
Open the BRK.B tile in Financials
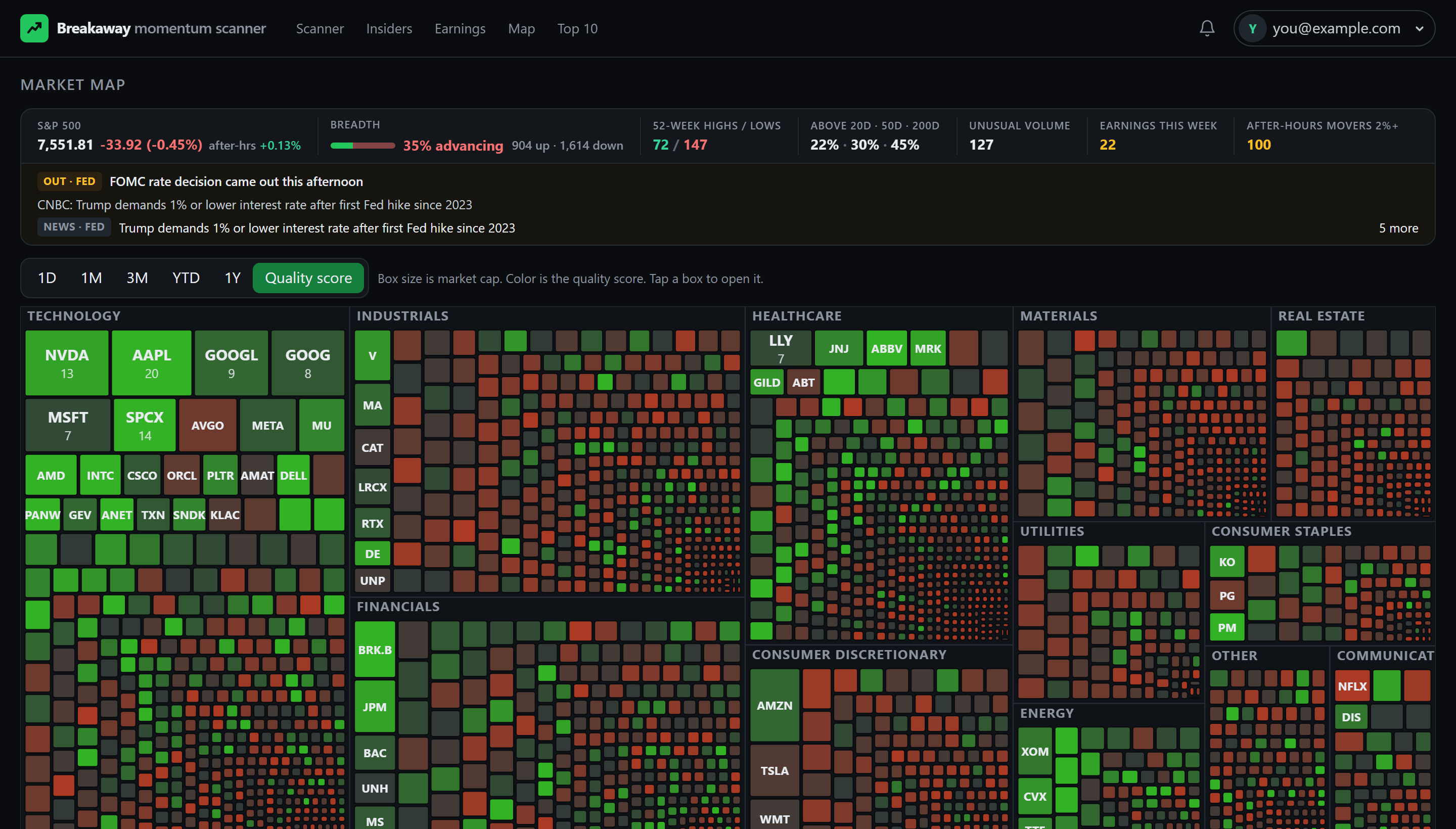pos(375,649)
